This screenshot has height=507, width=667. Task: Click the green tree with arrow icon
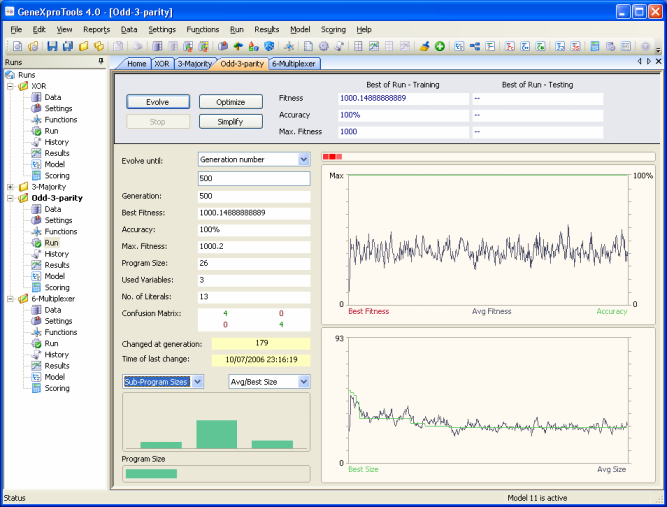[238, 46]
